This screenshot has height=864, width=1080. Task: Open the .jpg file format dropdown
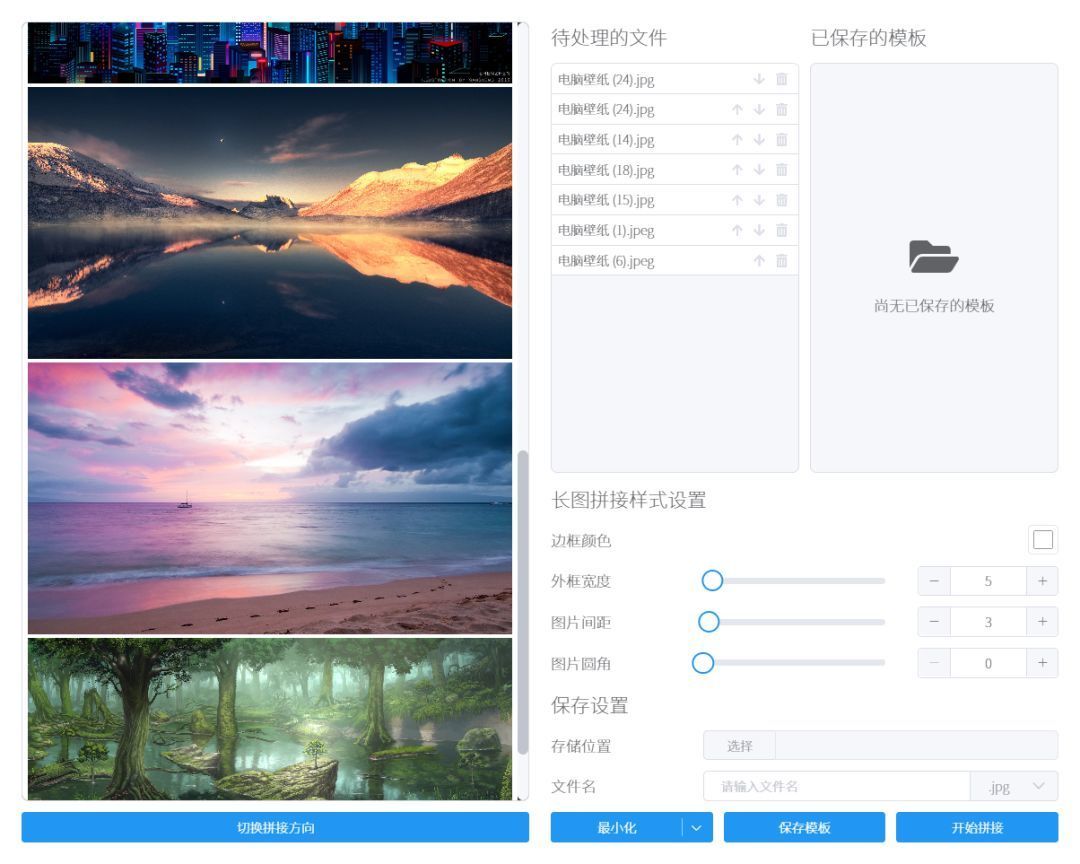click(x=1014, y=786)
